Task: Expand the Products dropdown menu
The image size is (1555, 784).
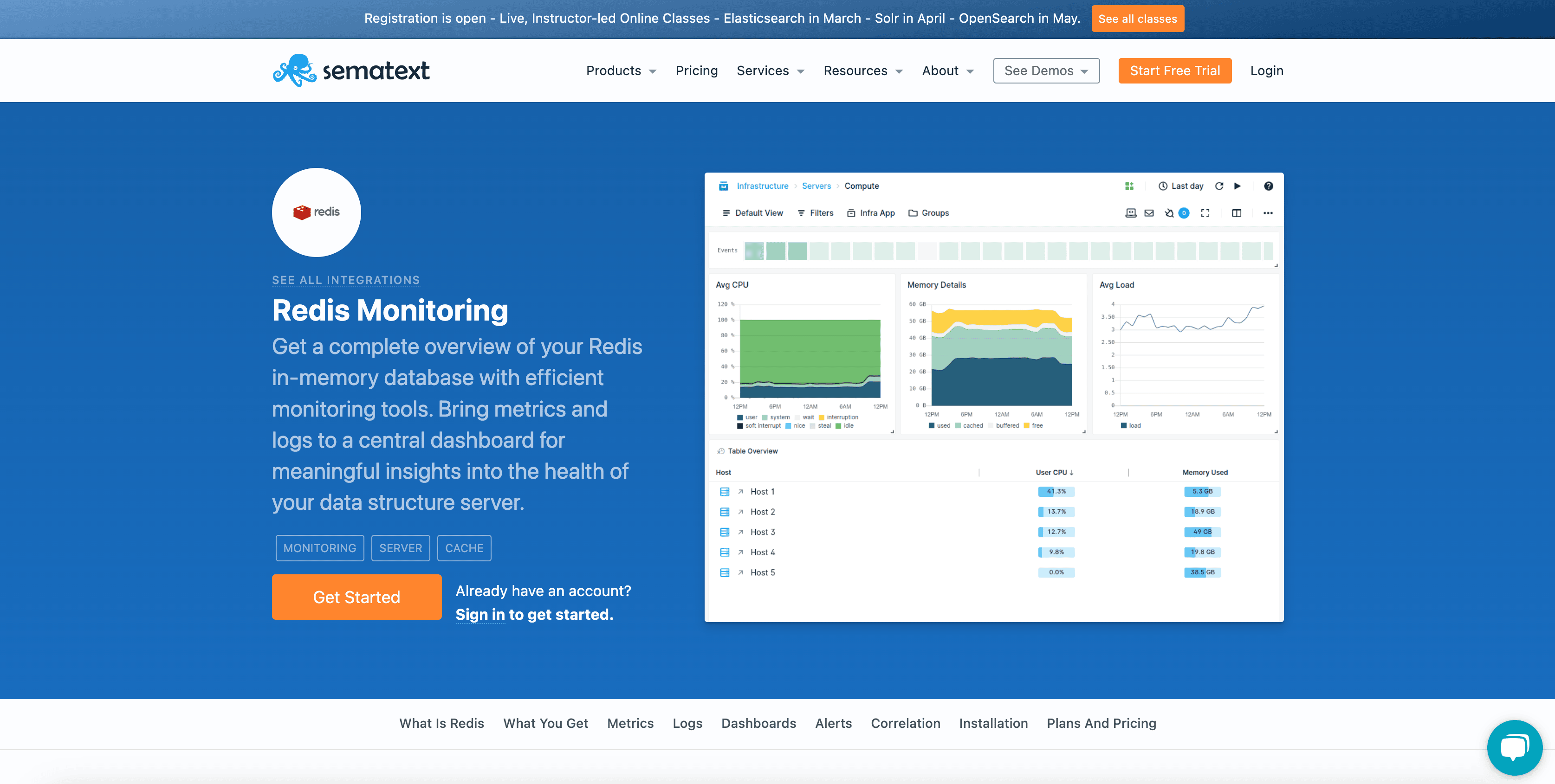Action: (621, 71)
